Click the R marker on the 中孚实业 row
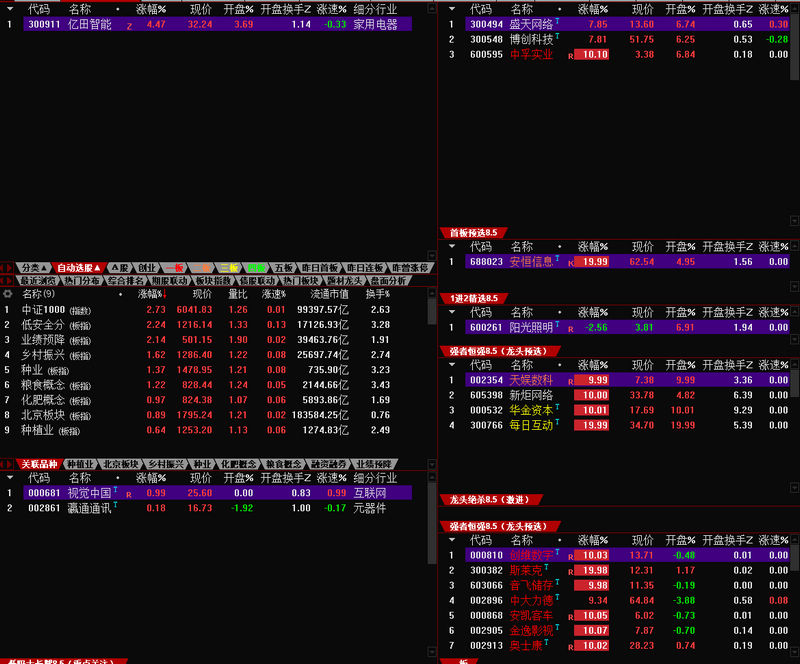 [570, 56]
